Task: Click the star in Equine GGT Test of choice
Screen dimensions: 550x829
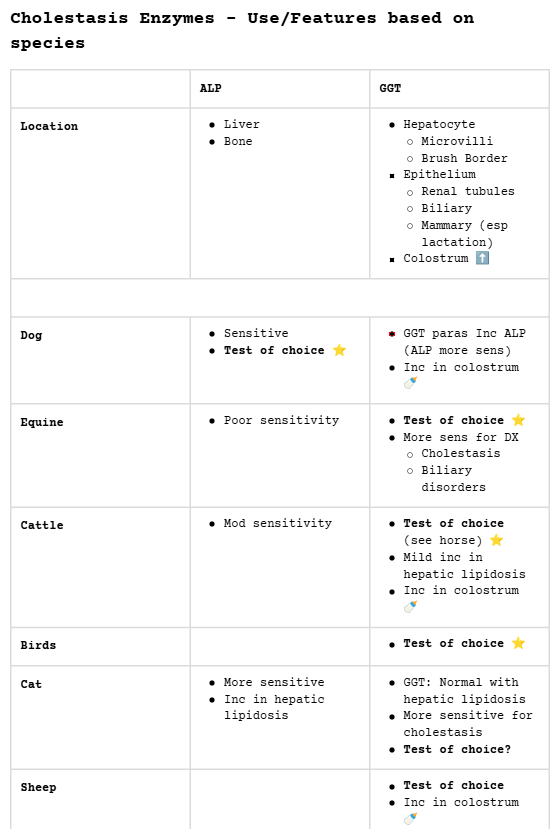Action: click(x=518, y=420)
